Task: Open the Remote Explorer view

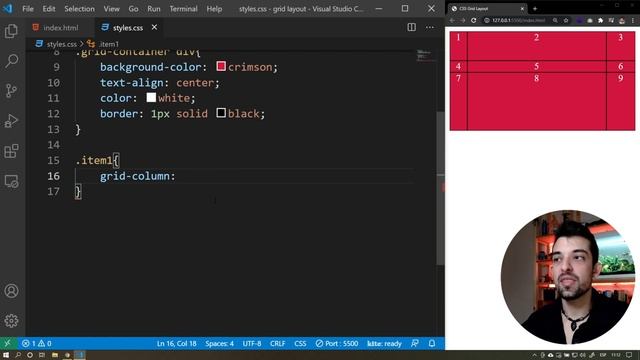Action: (11, 181)
